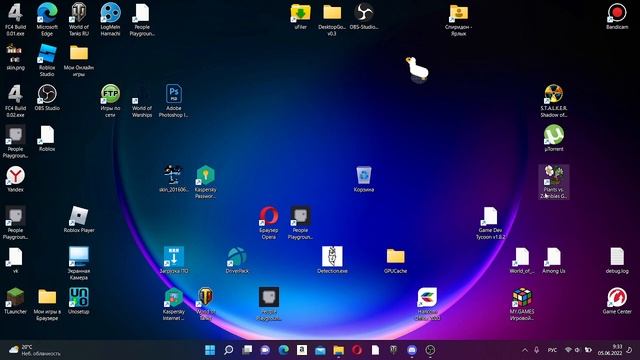The height and width of the screenshot is (360, 640).
Task: Open the Kaspersky Internet Security shortcut
Action: click(173, 303)
